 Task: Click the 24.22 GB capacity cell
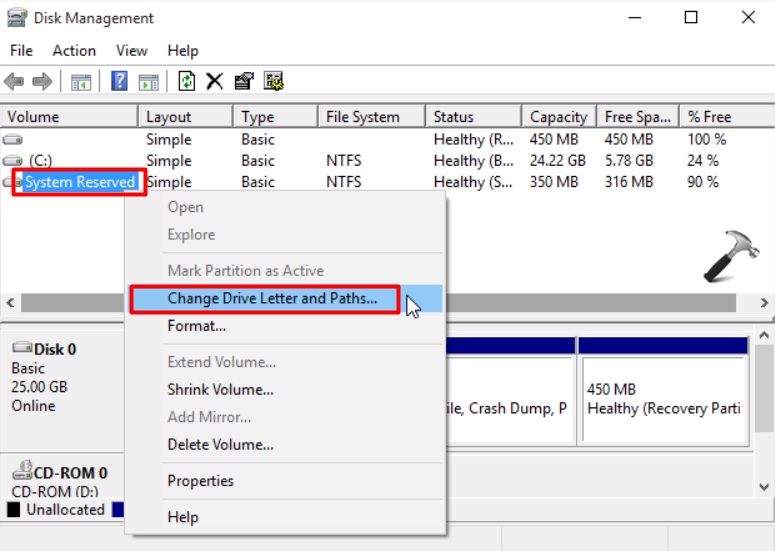coord(558,161)
